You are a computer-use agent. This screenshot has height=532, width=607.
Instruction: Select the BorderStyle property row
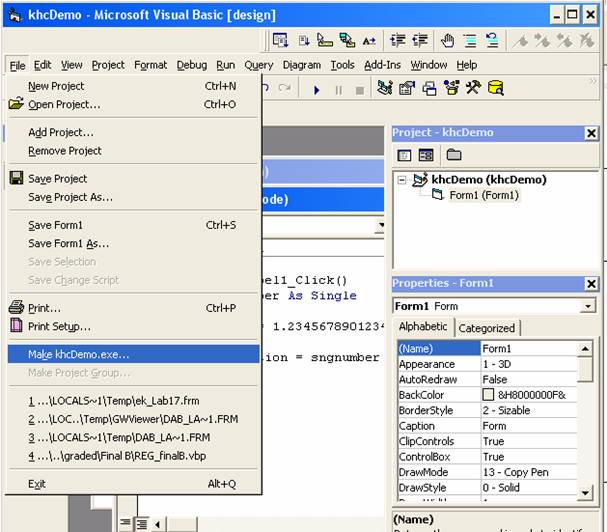coord(488,410)
